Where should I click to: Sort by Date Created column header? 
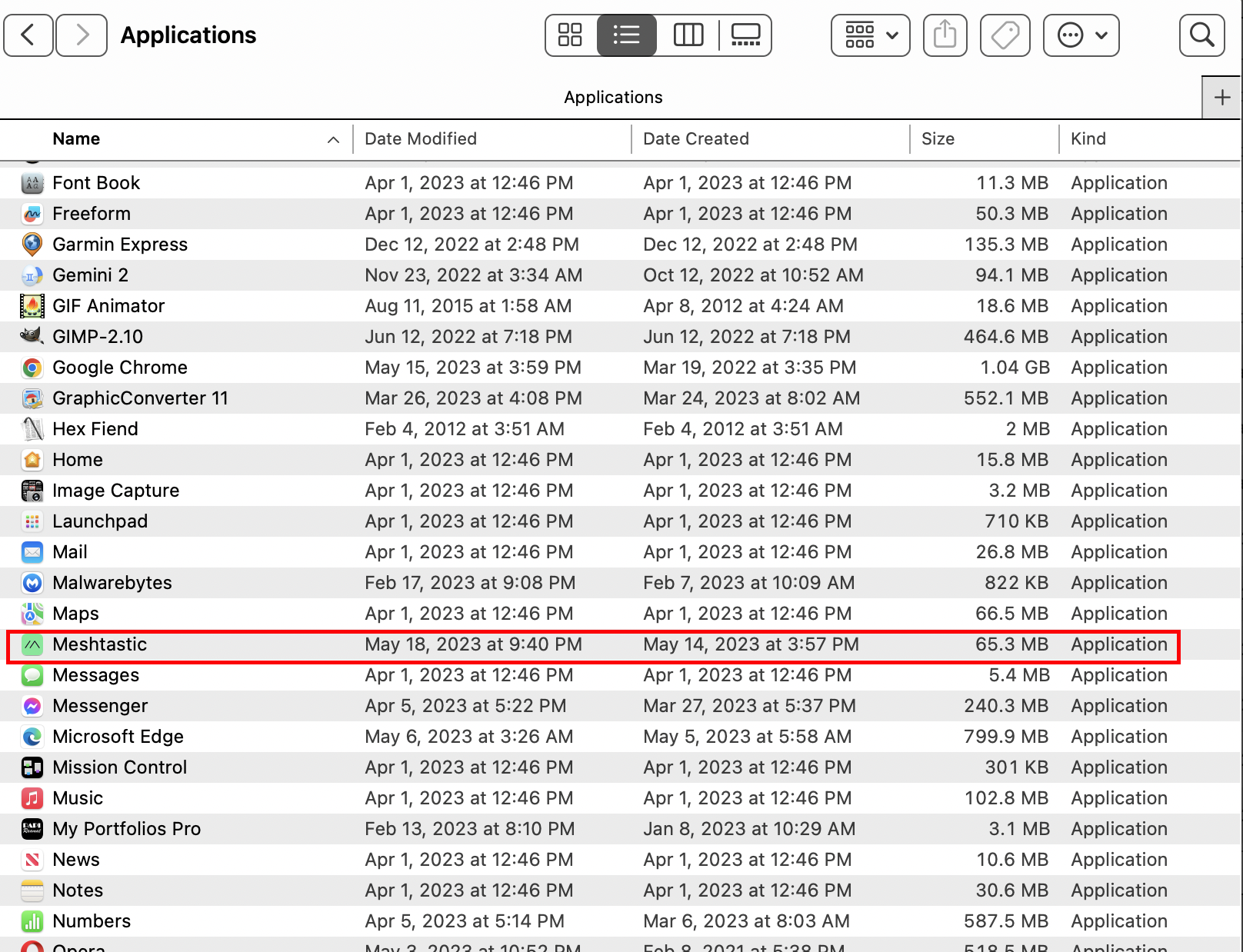click(x=696, y=139)
